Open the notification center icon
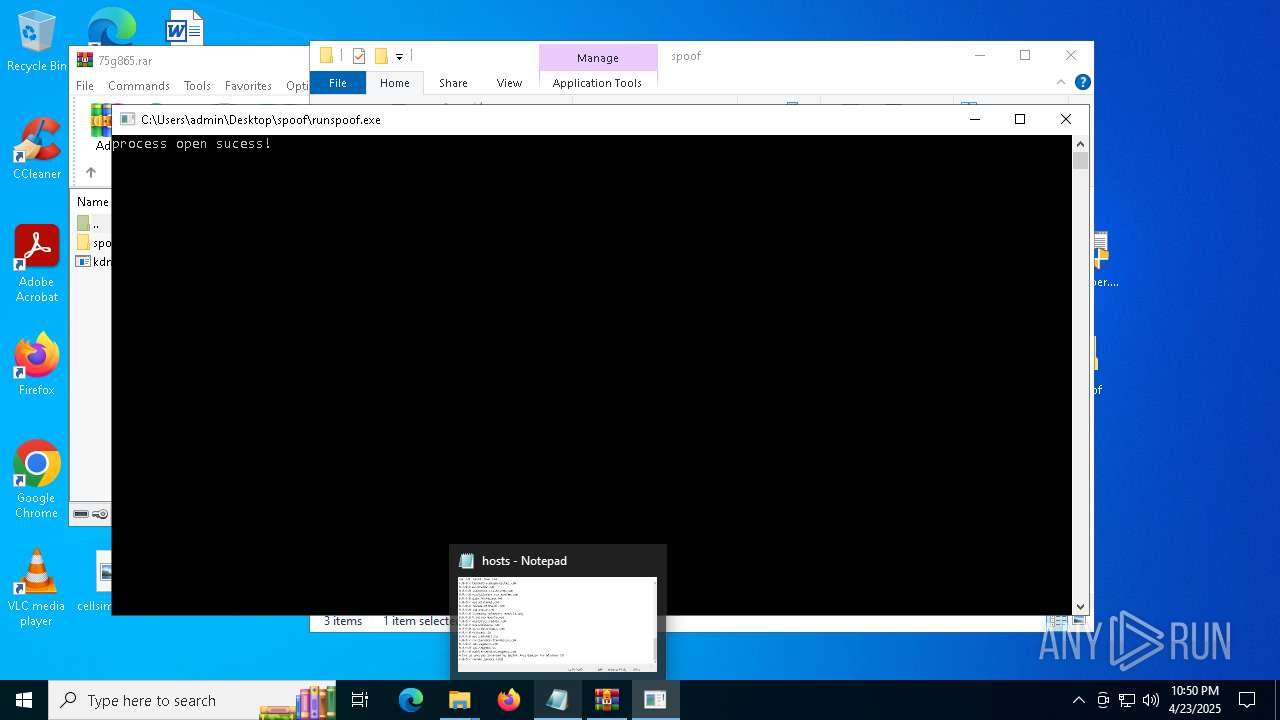The height and width of the screenshot is (720, 1280). point(1247,700)
